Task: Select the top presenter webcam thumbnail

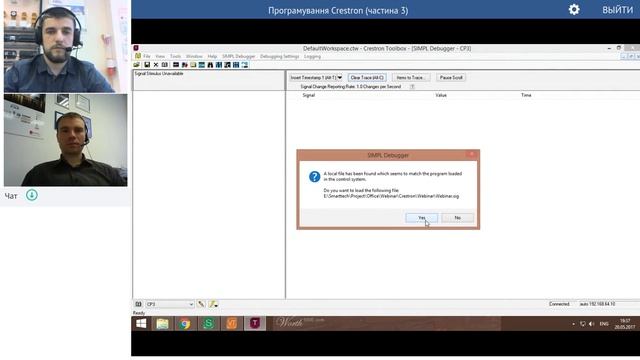Action: point(65,46)
